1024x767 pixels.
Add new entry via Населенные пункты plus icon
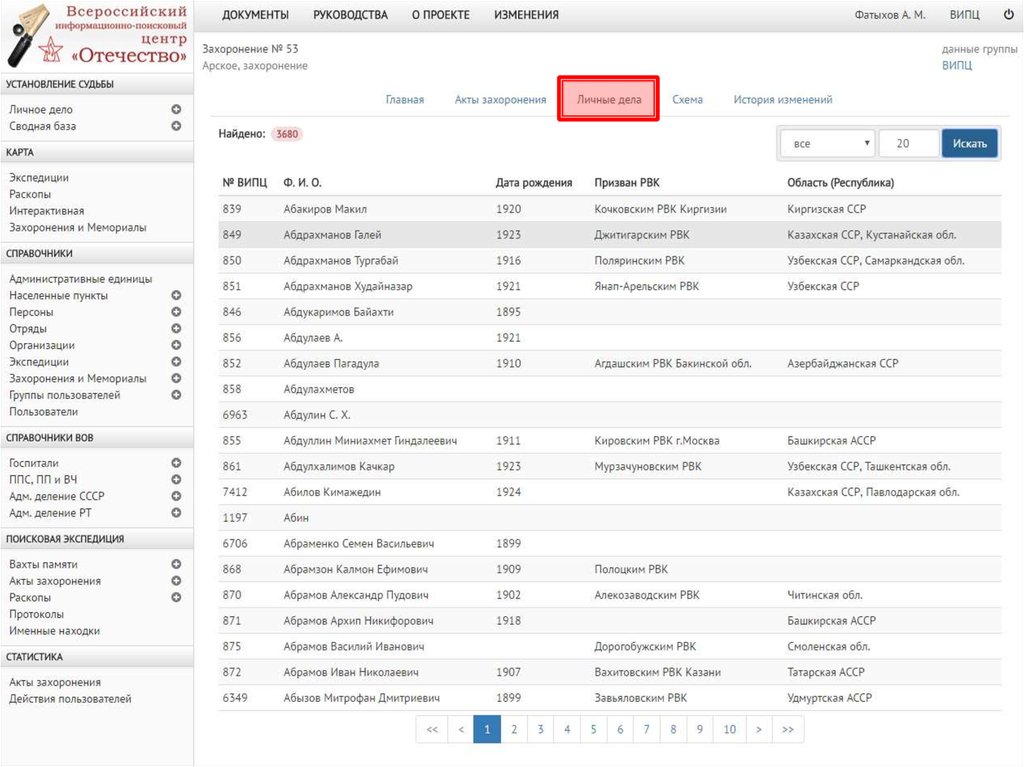[x=176, y=296]
